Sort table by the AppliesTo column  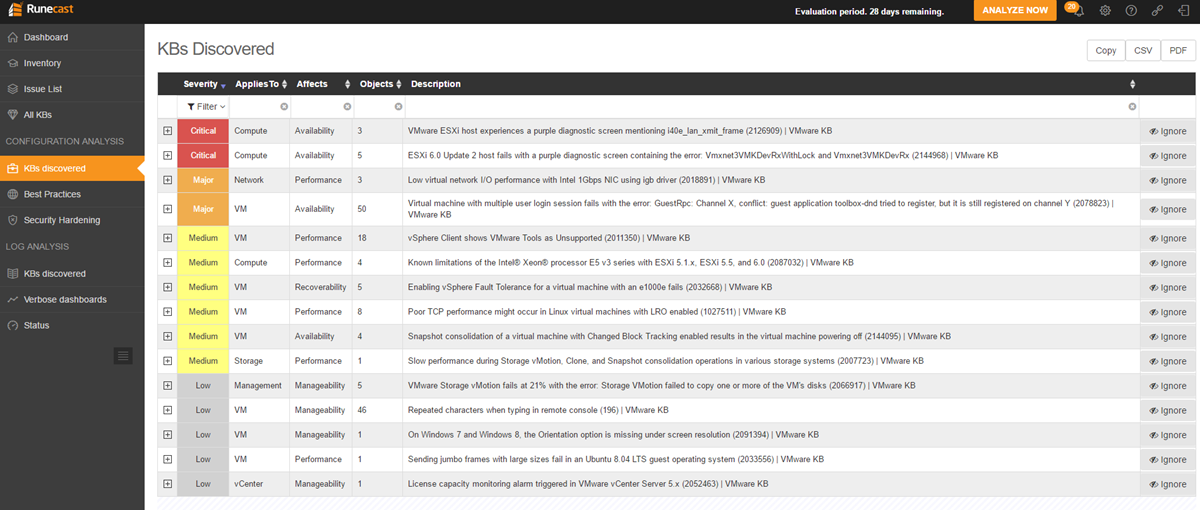[261, 84]
